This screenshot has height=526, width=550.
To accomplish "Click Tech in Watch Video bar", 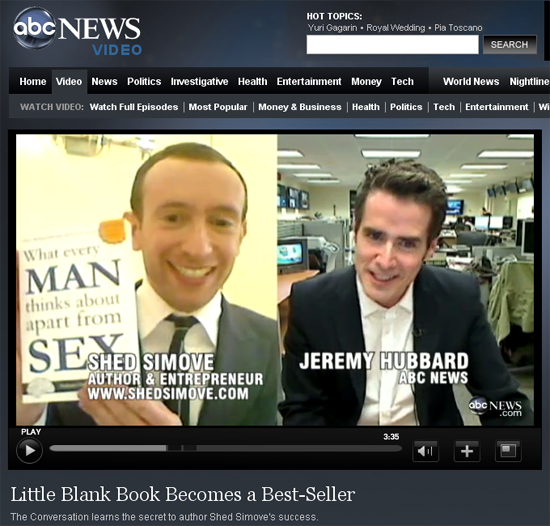I will tap(444, 107).
